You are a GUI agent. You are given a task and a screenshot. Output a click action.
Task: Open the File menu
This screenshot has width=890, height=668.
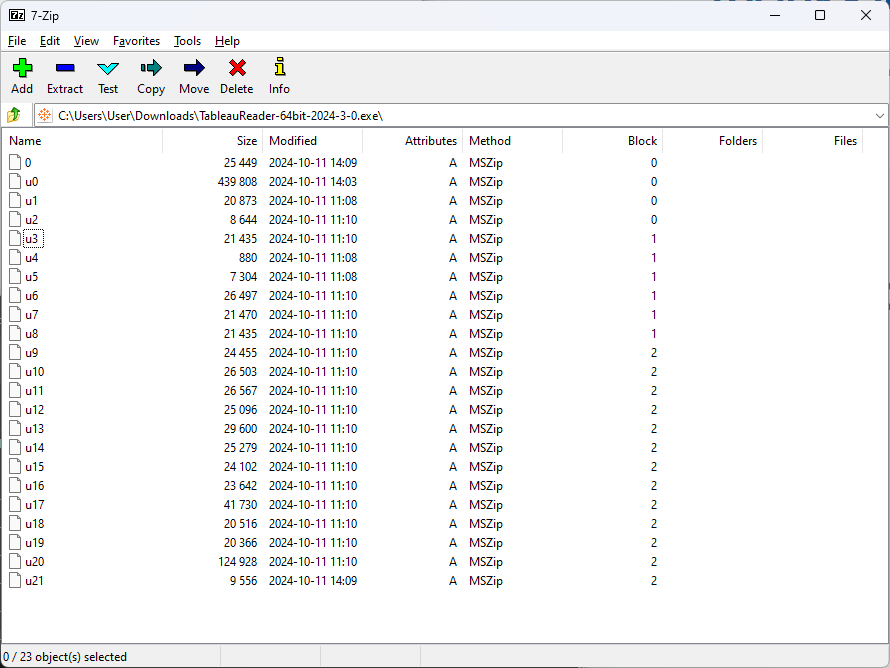tap(17, 41)
